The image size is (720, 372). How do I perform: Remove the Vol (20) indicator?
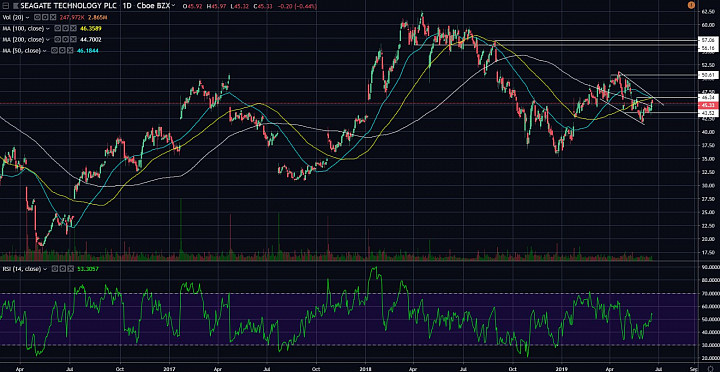pos(53,17)
